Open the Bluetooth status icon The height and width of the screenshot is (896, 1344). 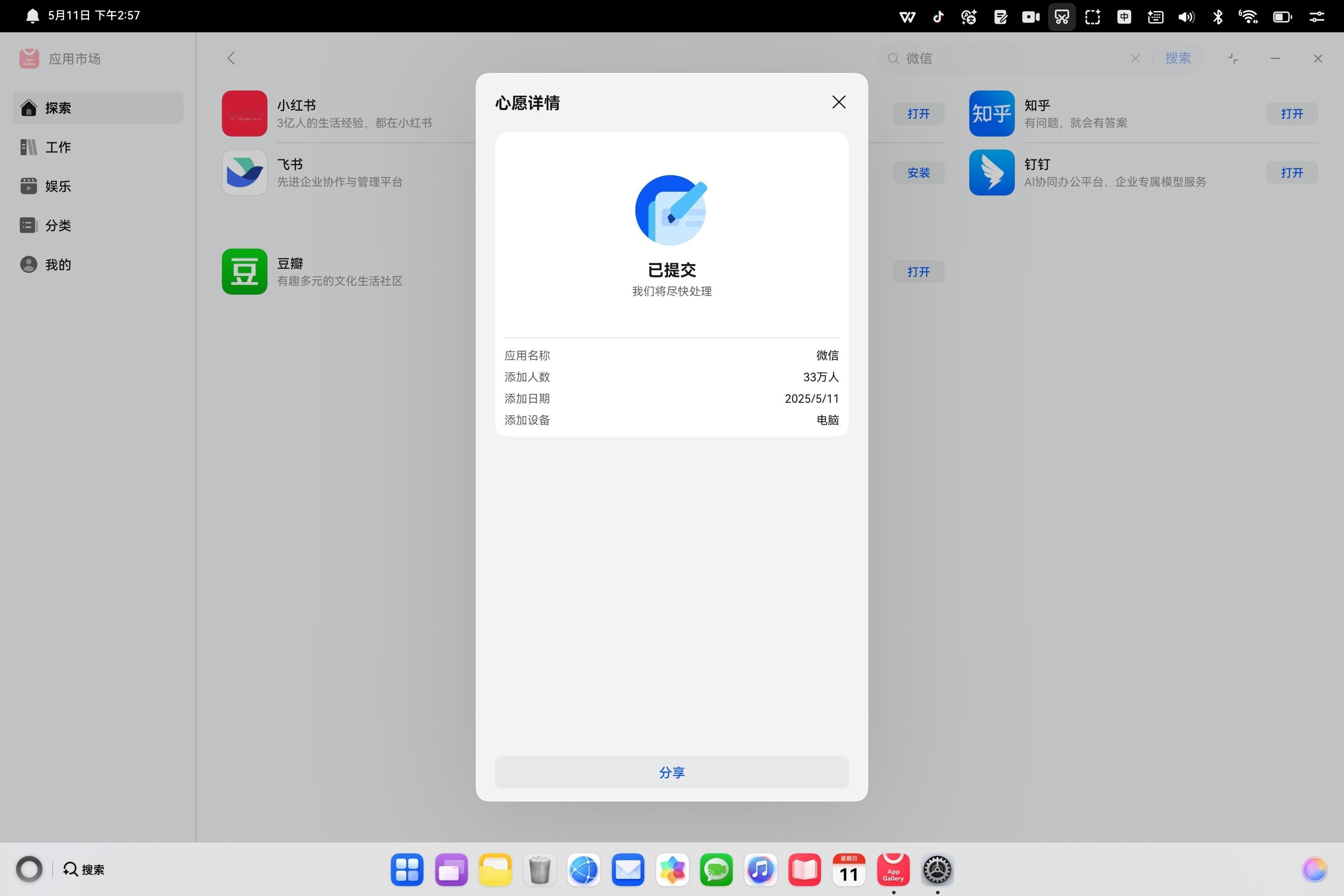pyautogui.click(x=1217, y=16)
